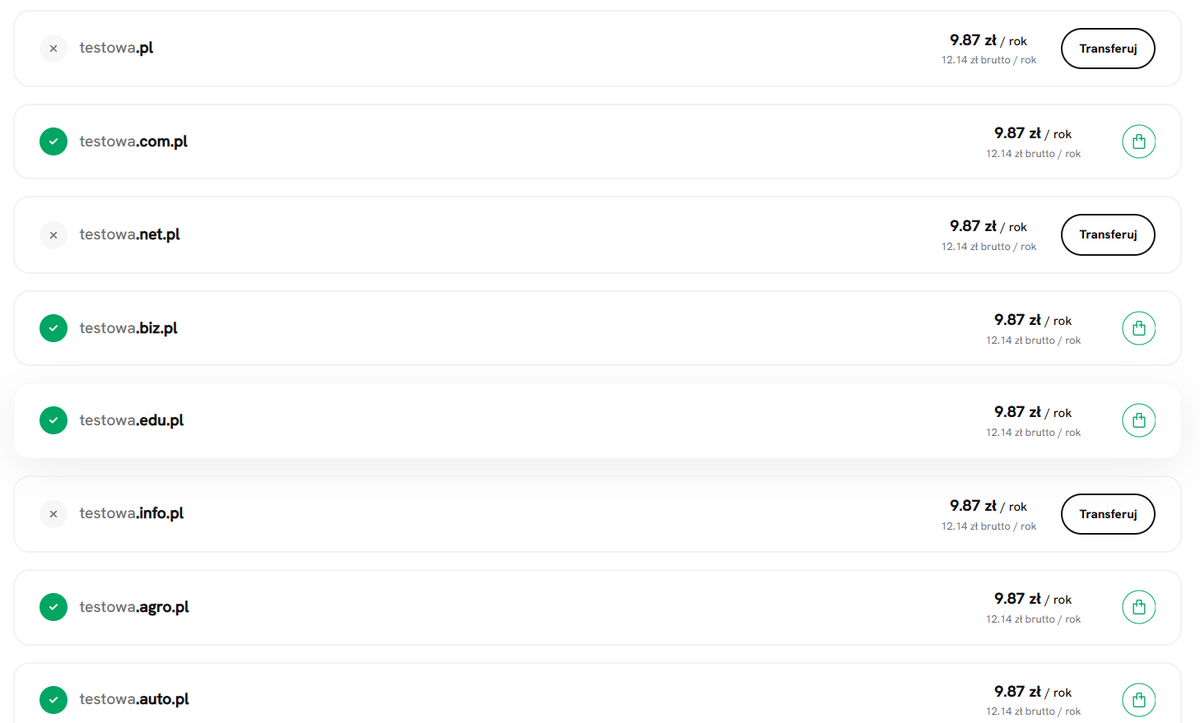This screenshot has height=723, width=1200.
Task: Click the 9.87 zł price for testowa.agro.pl
Action: 1017,598
